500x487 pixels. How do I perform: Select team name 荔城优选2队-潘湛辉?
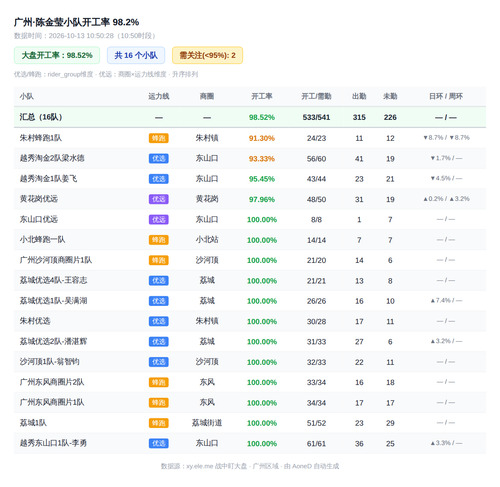pyautogui.click(x=53, y=341)
